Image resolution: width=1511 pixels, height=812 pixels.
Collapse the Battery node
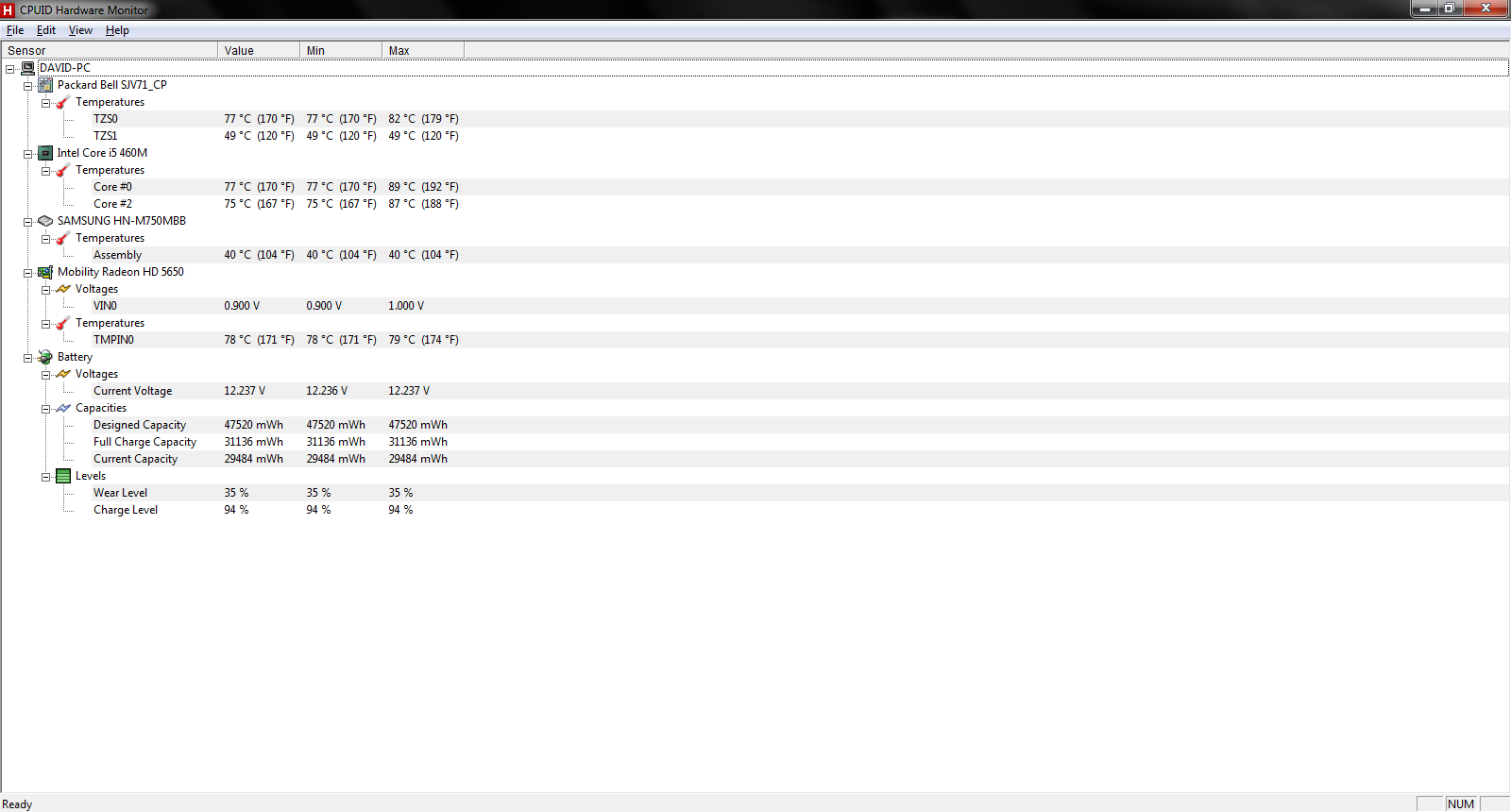[27, 358]
